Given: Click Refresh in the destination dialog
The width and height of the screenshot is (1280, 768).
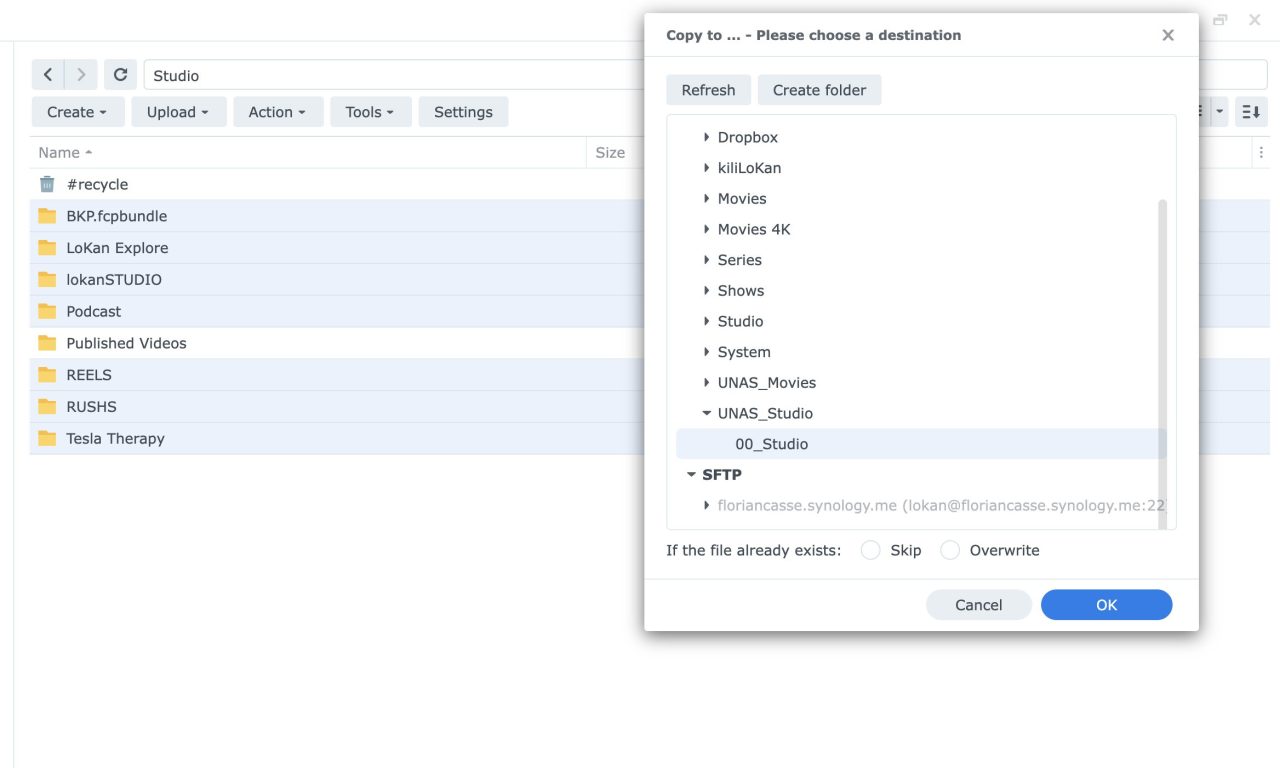Looking at the screenshot, I should (708, 90).
